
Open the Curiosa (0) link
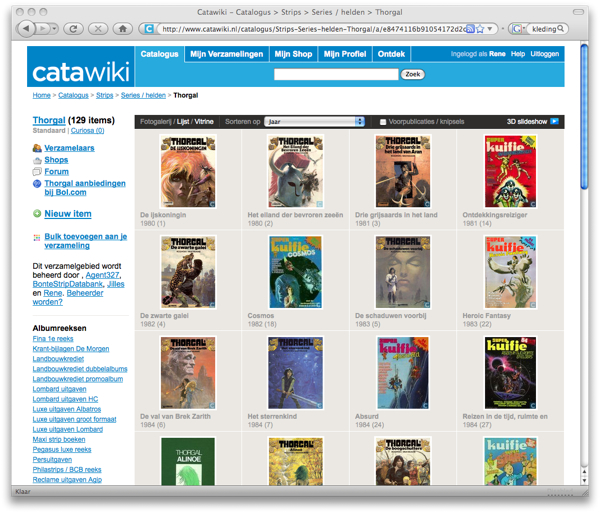coord(87,131)
